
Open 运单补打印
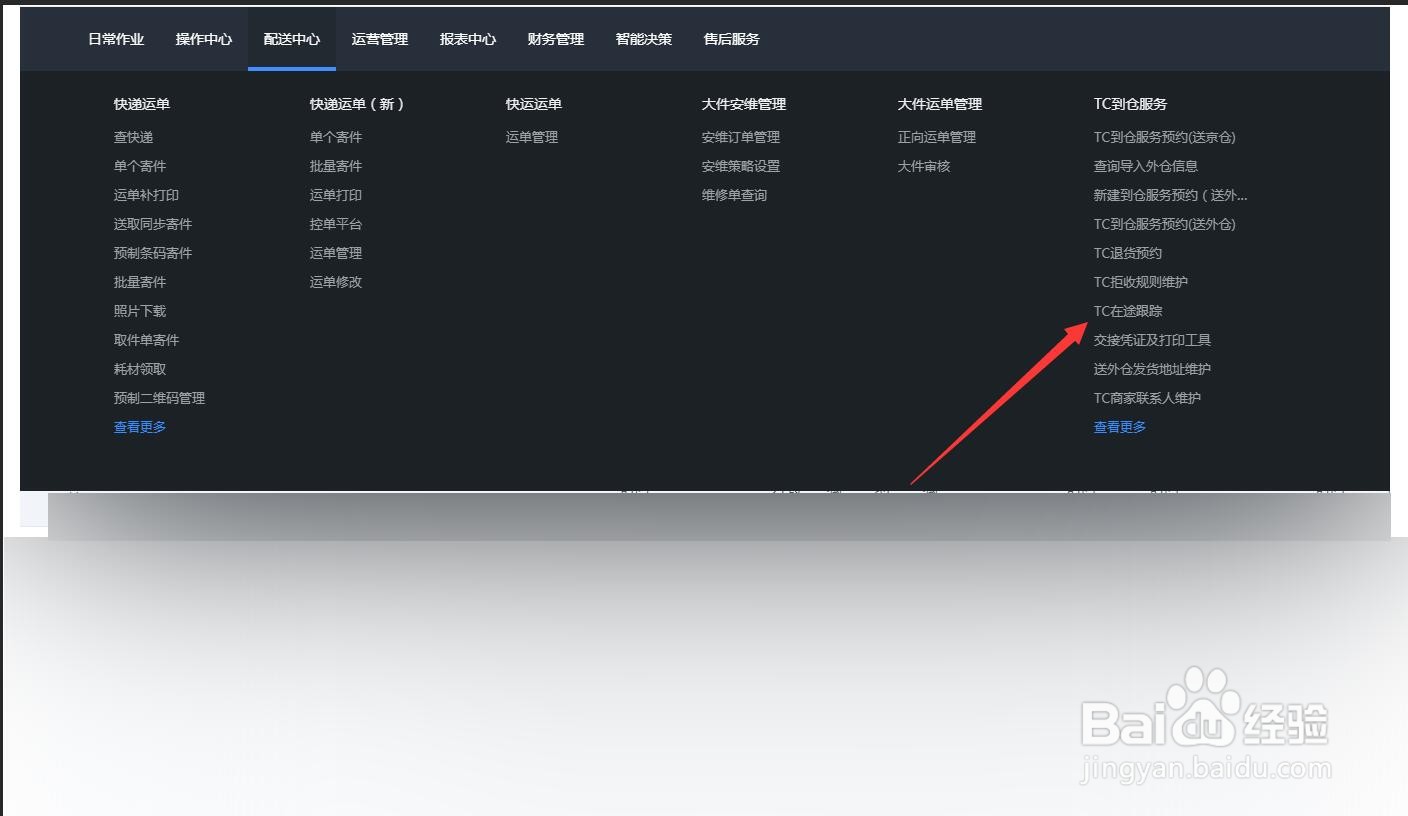click(x=146, y=195)
